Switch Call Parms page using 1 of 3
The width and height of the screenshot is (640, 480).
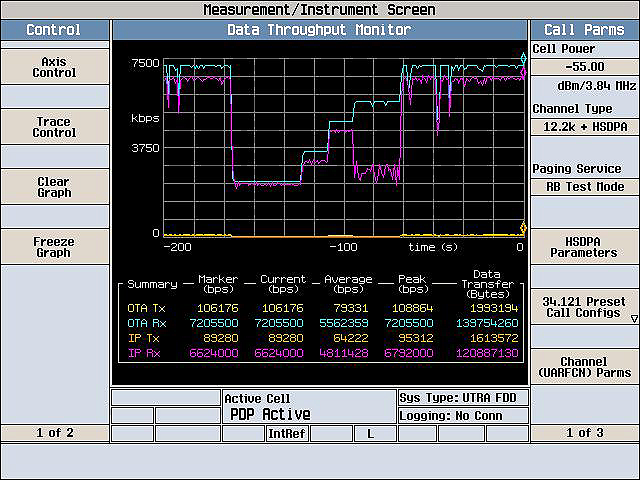click(x=585, y=433)
